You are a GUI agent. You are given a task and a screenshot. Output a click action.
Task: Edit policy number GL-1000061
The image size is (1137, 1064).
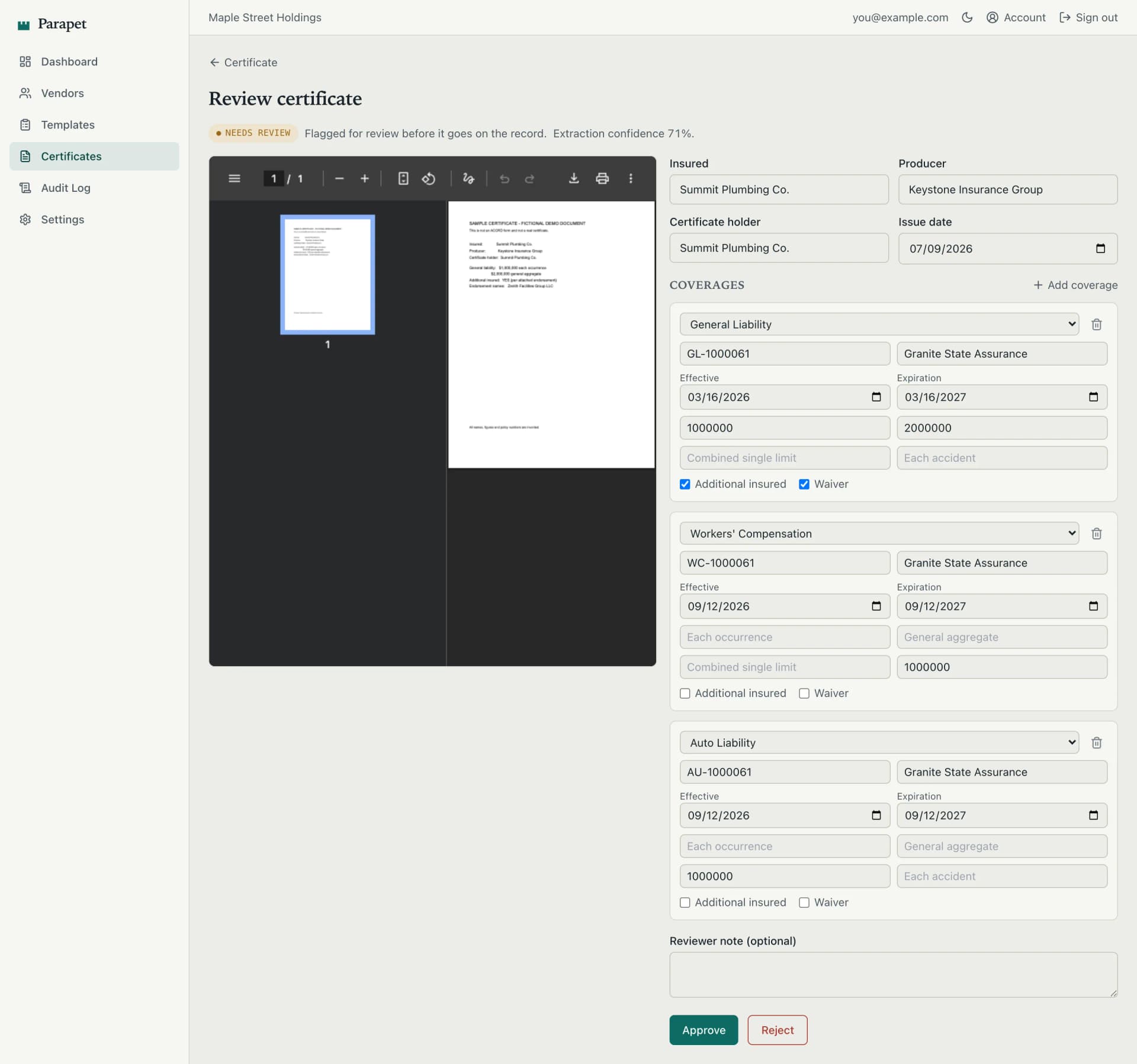[785, 353]
